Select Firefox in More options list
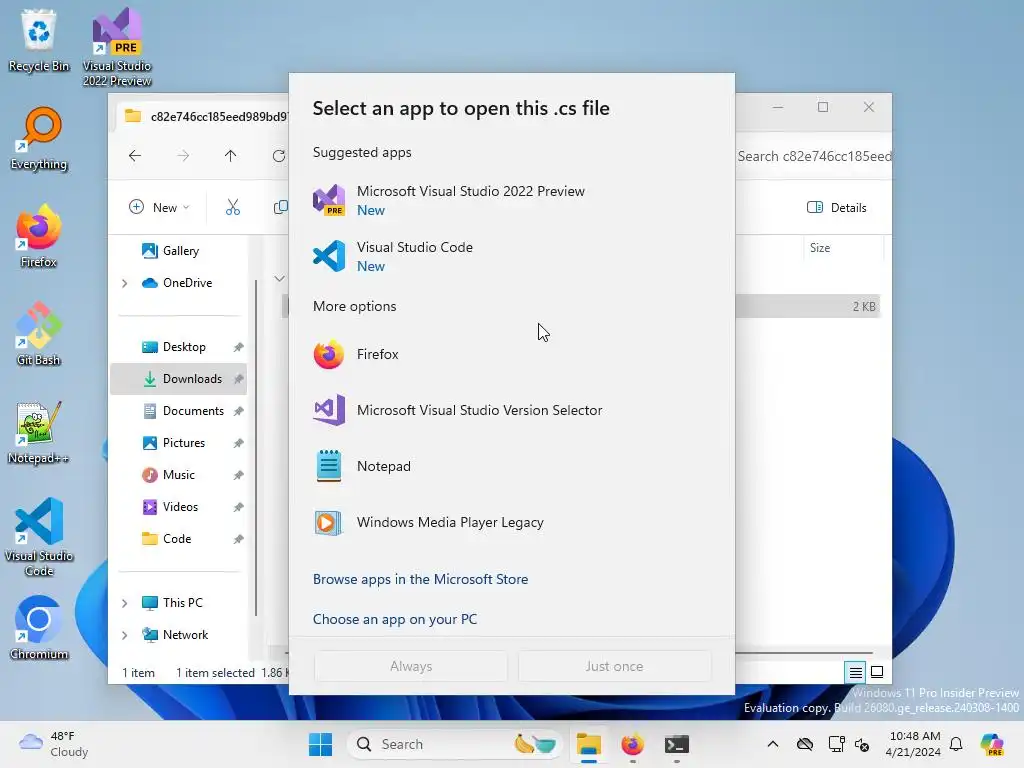 (511, 355)
